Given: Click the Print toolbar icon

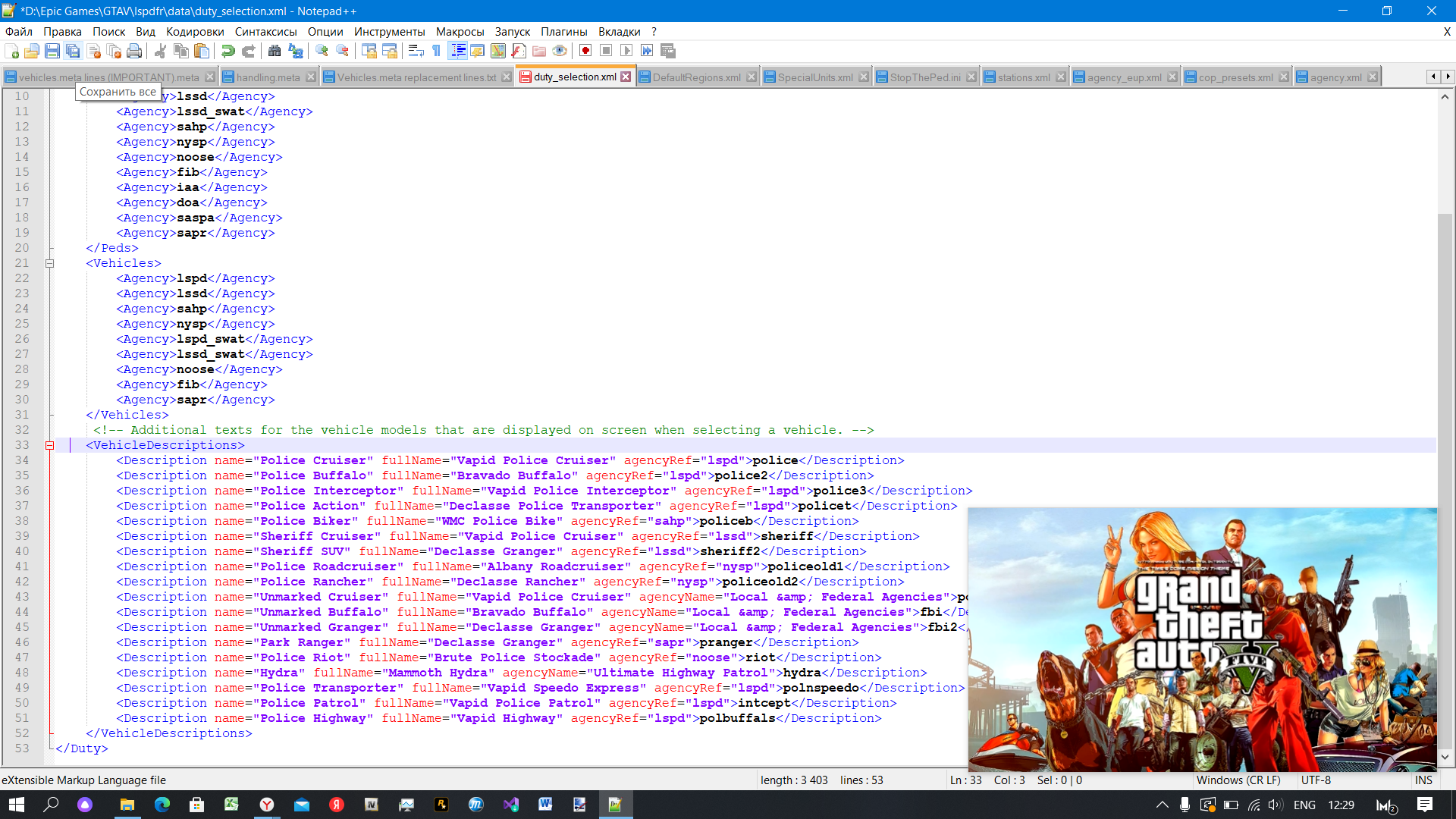Looking at the screenshot, I should pyautogui.click(x=134, y=51).
